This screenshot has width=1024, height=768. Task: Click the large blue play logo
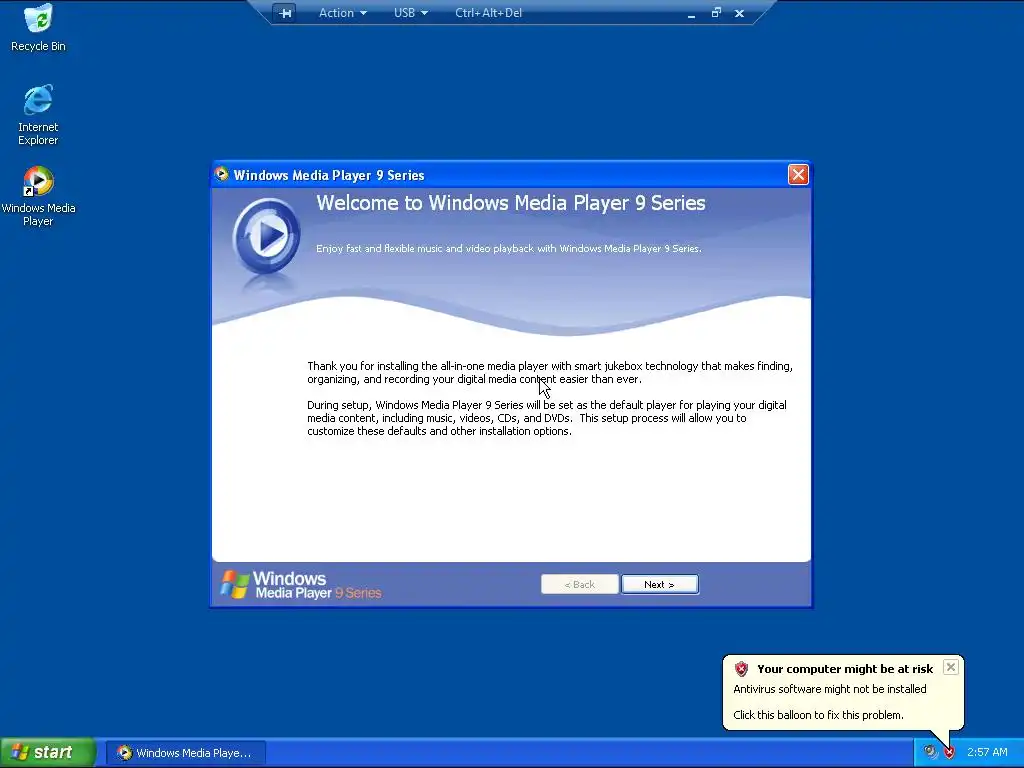[x=266, y=236]
